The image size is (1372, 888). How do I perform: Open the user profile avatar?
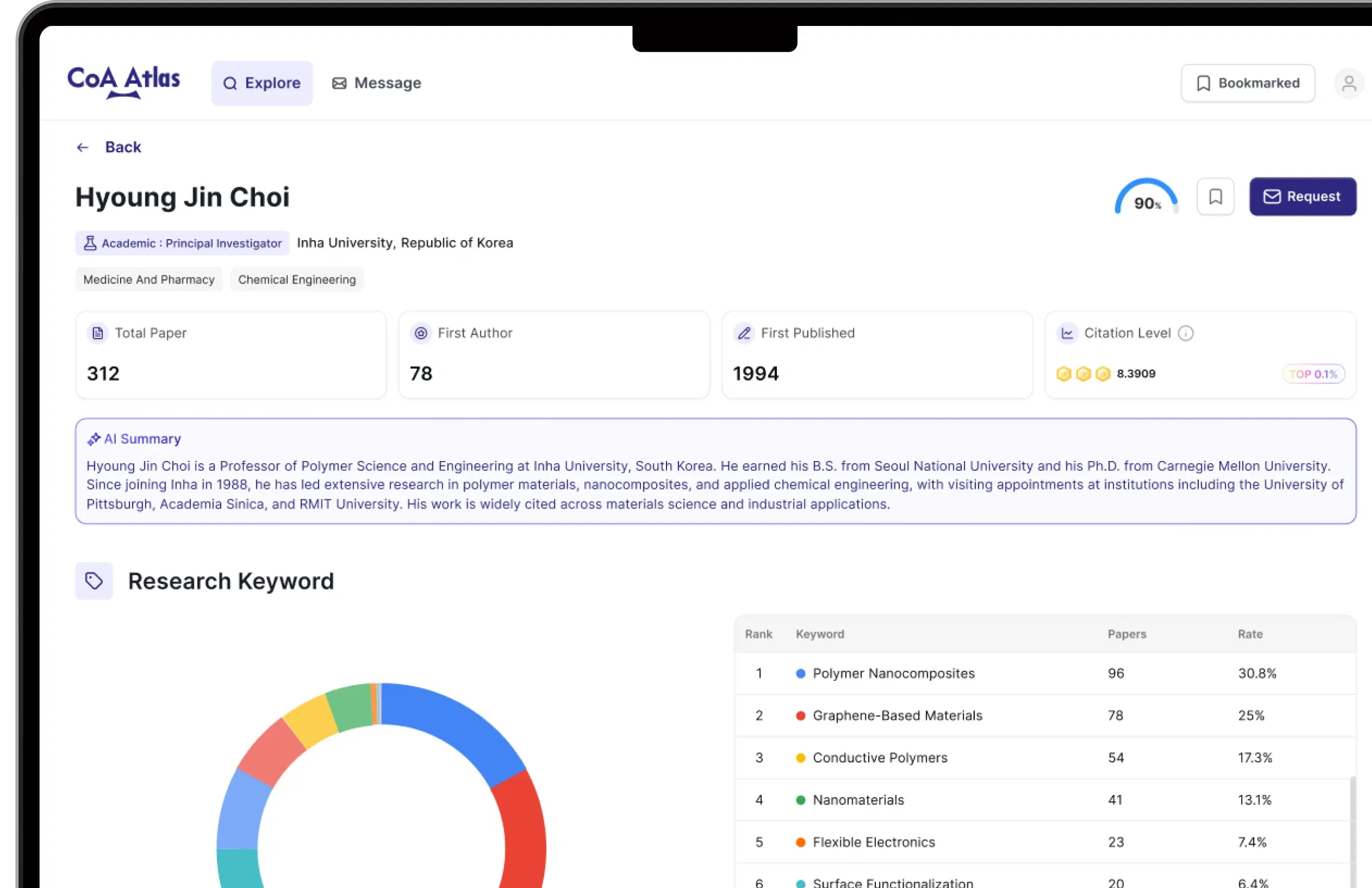1348,84
